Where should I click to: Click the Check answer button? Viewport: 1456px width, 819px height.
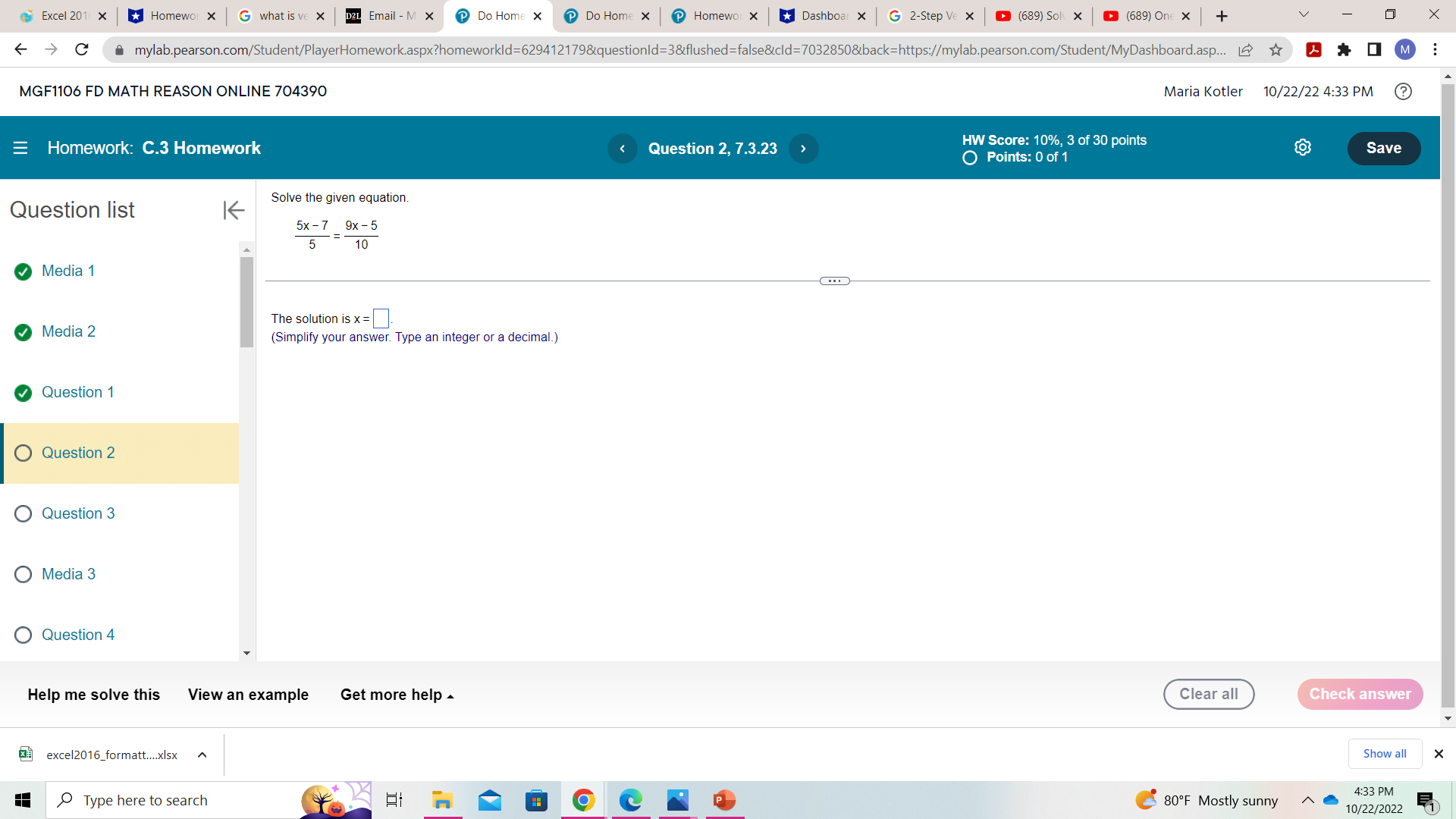[x=1360, y=694]
